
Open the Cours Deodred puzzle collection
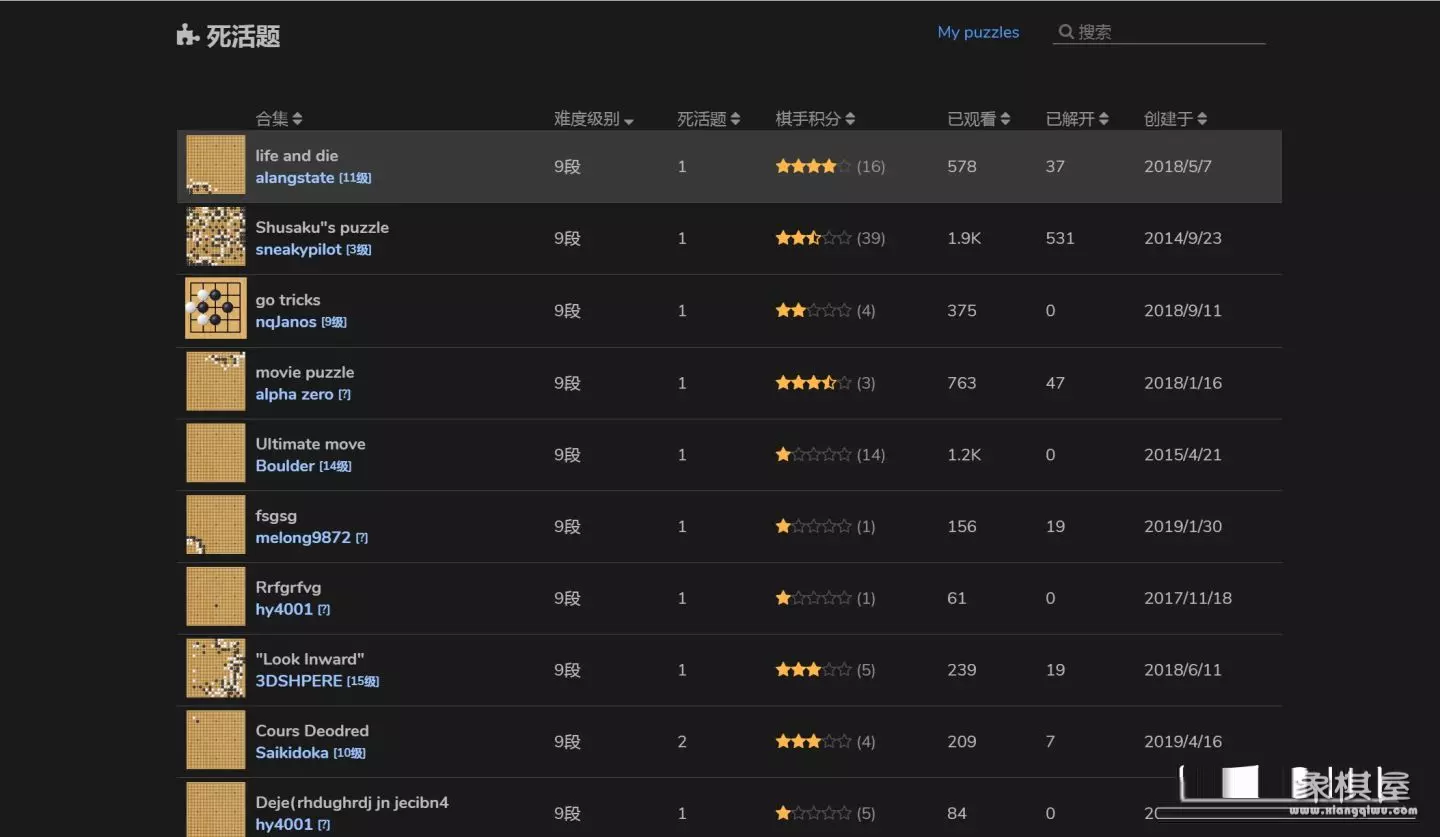coord(312,731)
